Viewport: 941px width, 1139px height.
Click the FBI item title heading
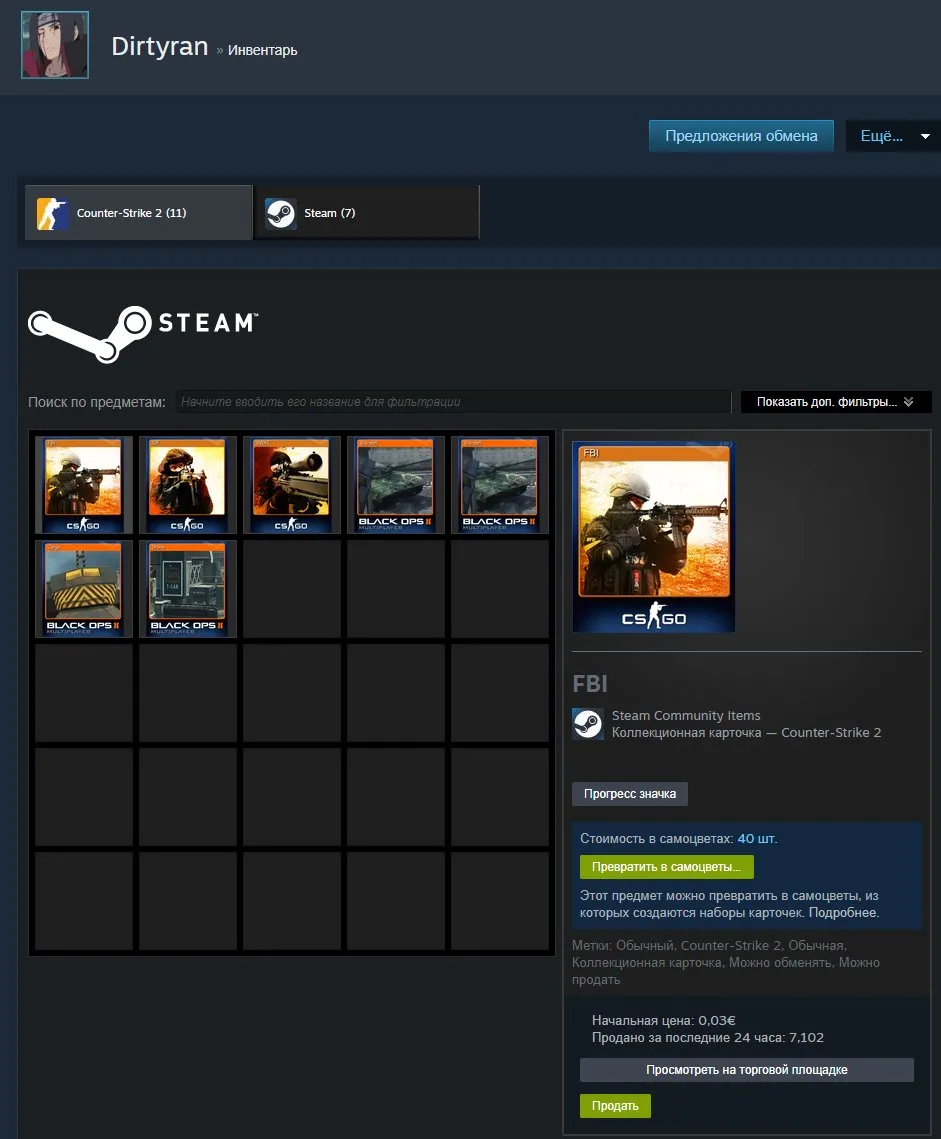pos(590,684)
